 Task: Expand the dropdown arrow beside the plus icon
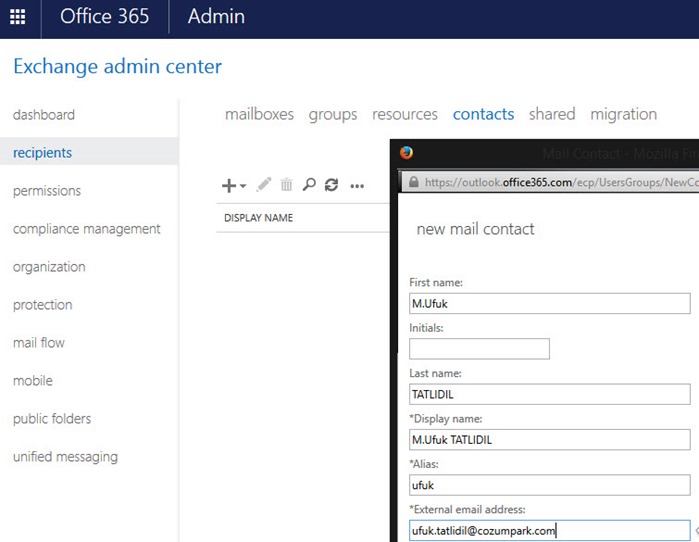pyautogui.click(x=243, y=186)
